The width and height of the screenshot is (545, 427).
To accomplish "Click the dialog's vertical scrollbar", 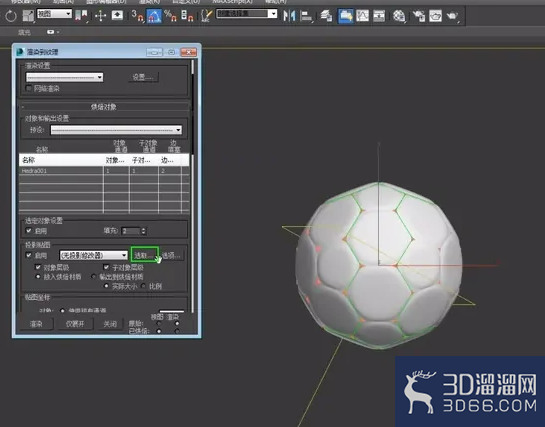I will click(x=193, y=186).
